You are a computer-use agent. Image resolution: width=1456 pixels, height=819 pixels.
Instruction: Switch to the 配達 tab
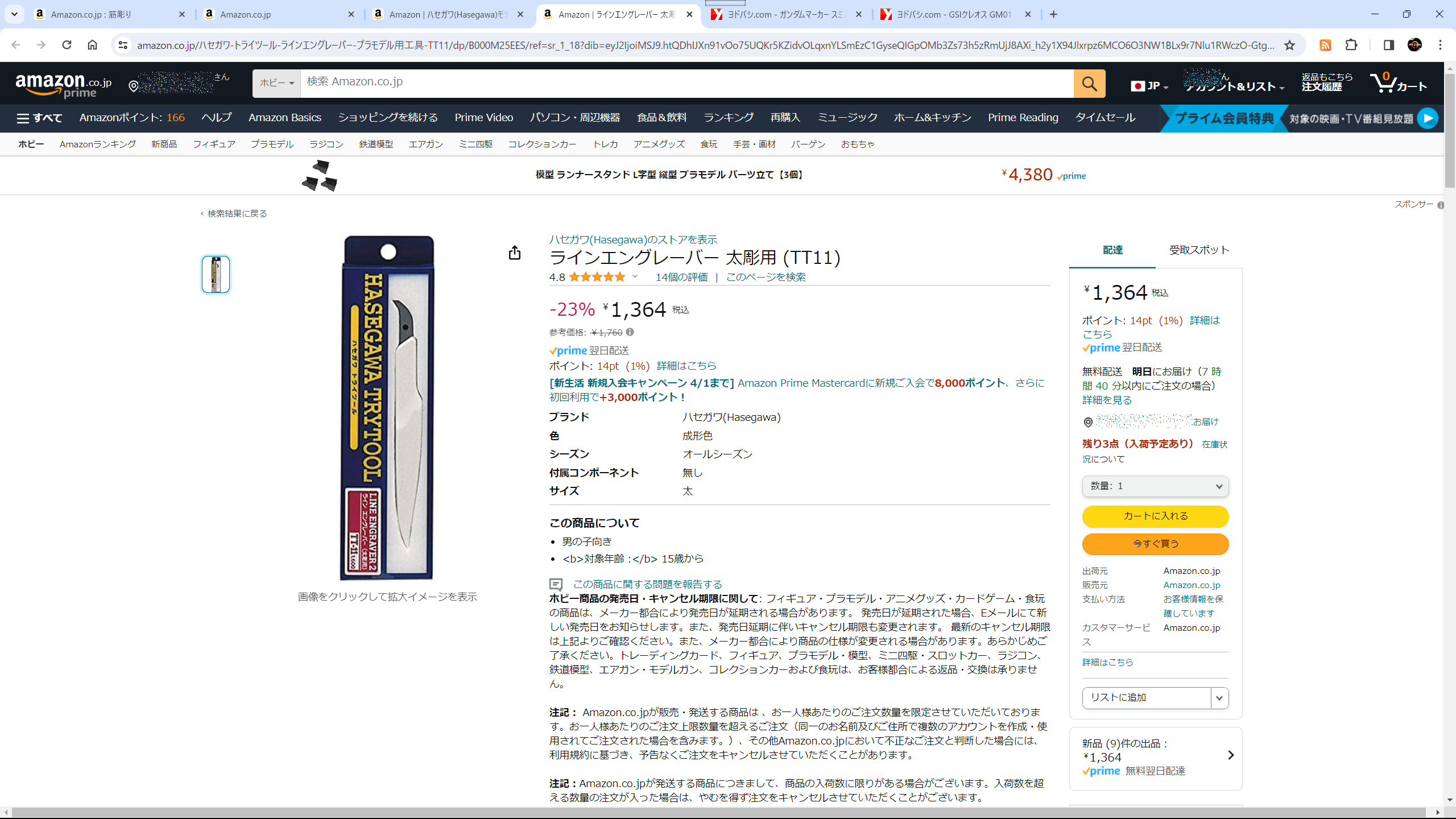pyautogui.click(x=1112, y=250)
